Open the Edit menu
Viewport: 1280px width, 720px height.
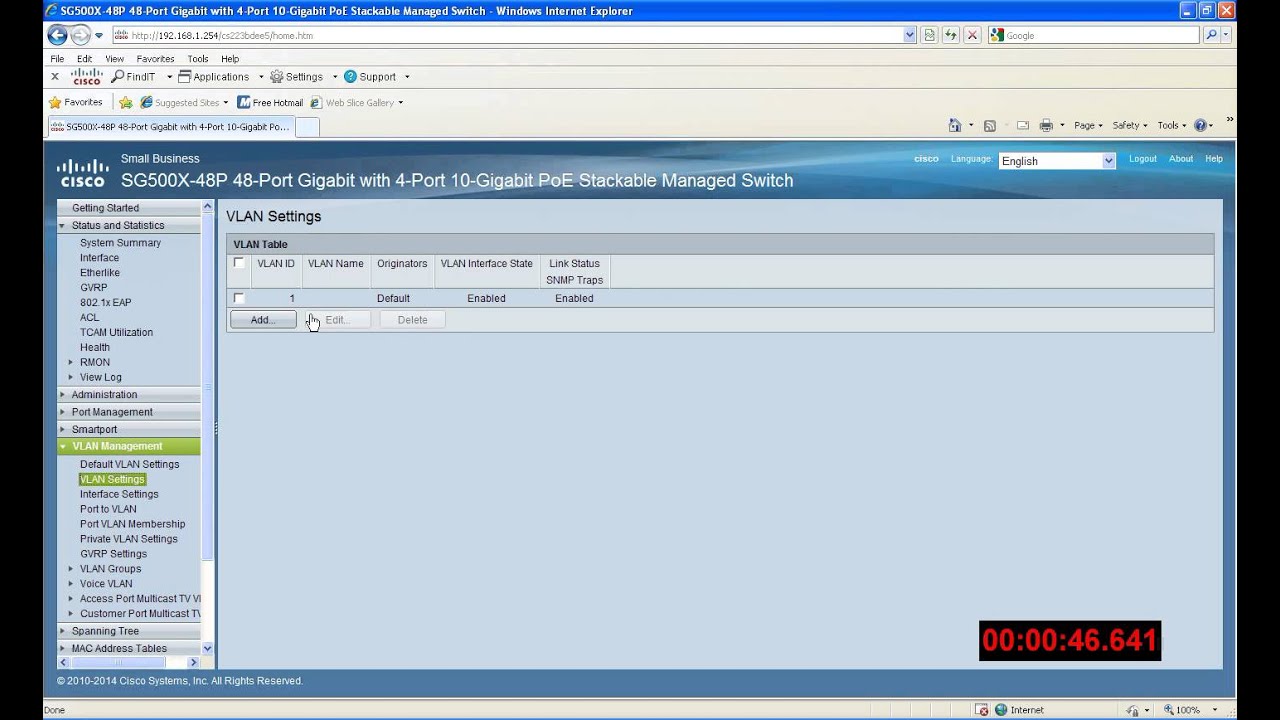[84, 59]
